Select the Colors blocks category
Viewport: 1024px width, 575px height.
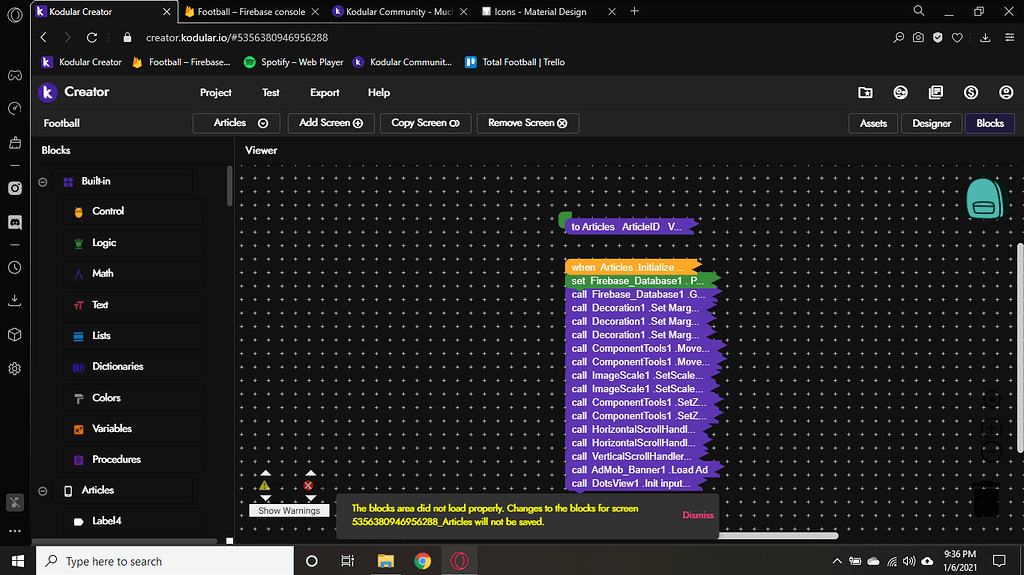133,398
